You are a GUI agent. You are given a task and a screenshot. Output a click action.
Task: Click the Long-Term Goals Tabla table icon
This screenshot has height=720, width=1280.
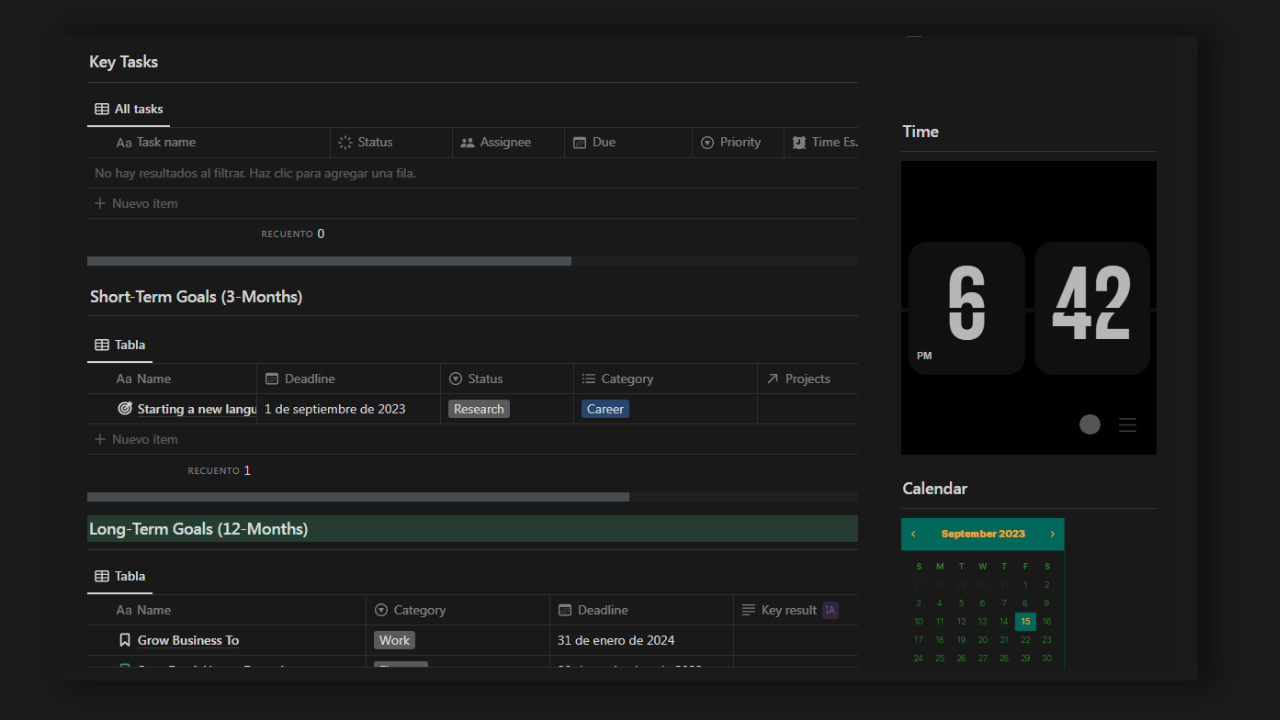click(x=102, y=576)
